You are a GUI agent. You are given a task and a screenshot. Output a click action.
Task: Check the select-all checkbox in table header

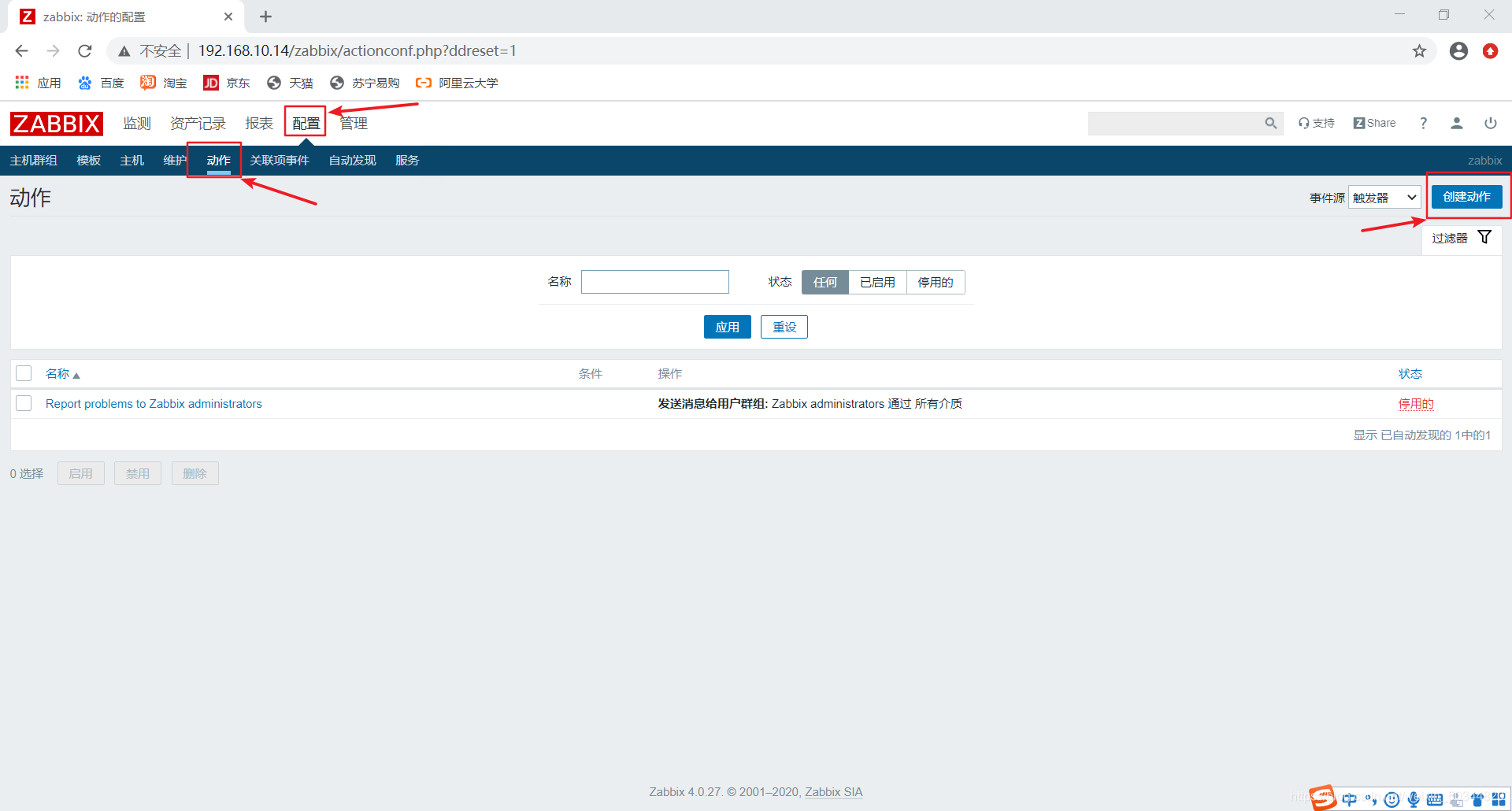(x=24, y=373)
